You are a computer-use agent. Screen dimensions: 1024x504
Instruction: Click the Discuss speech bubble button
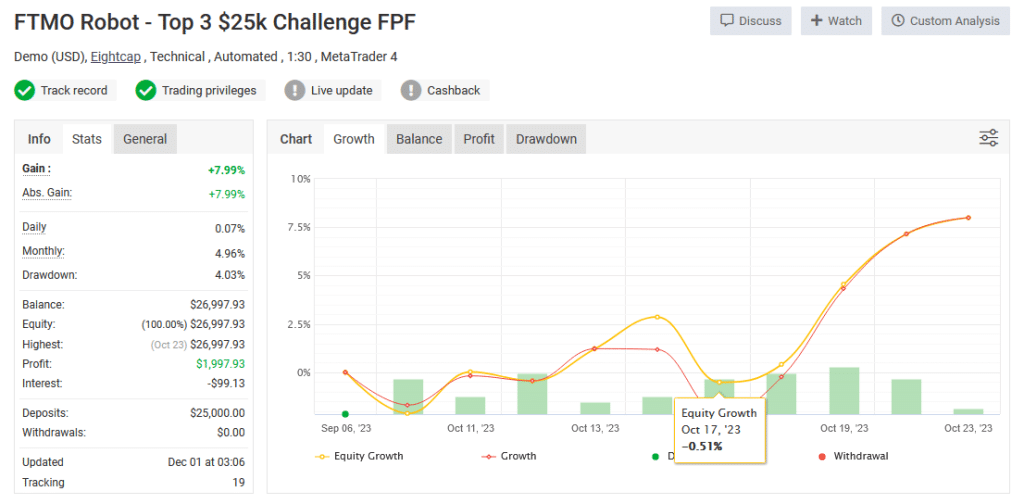click(x=750, y=21)
